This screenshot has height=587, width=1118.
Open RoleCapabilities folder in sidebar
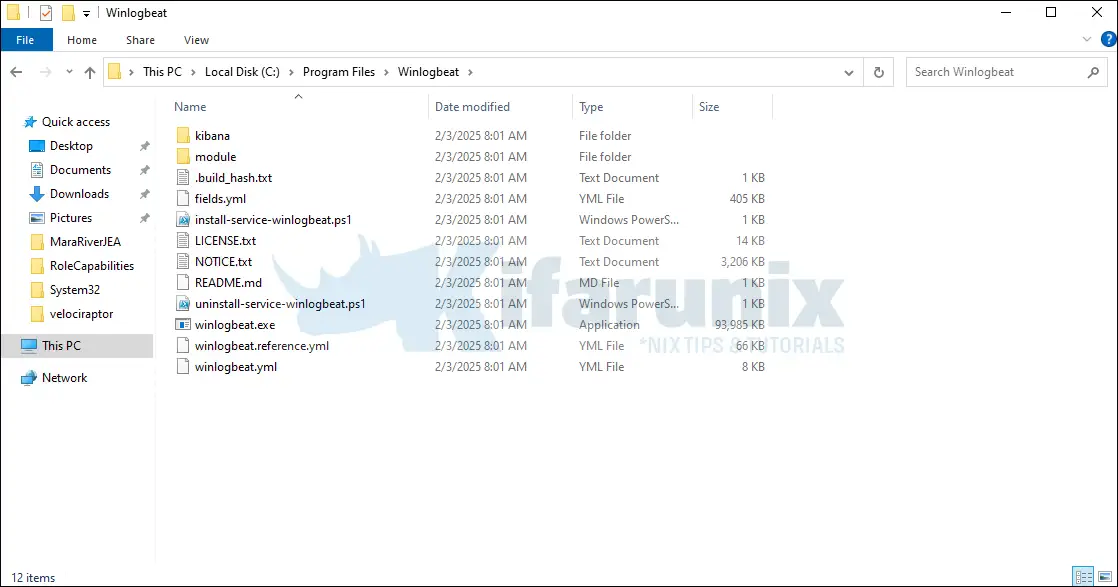[92, 266]
